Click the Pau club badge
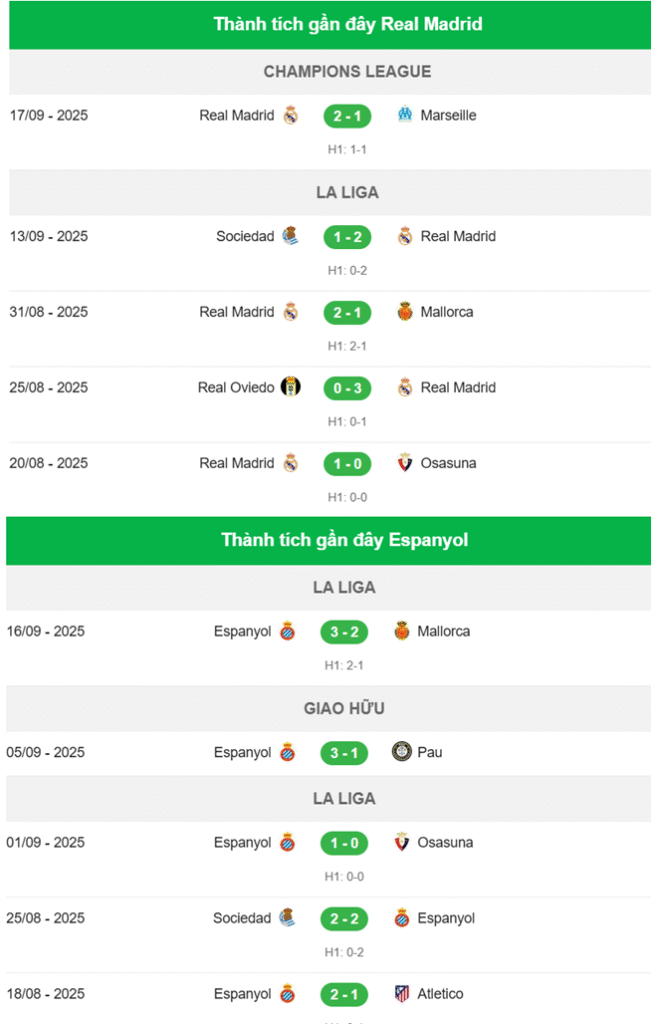Viewport: 661px width, 1024px height. [x=402, y=751]
